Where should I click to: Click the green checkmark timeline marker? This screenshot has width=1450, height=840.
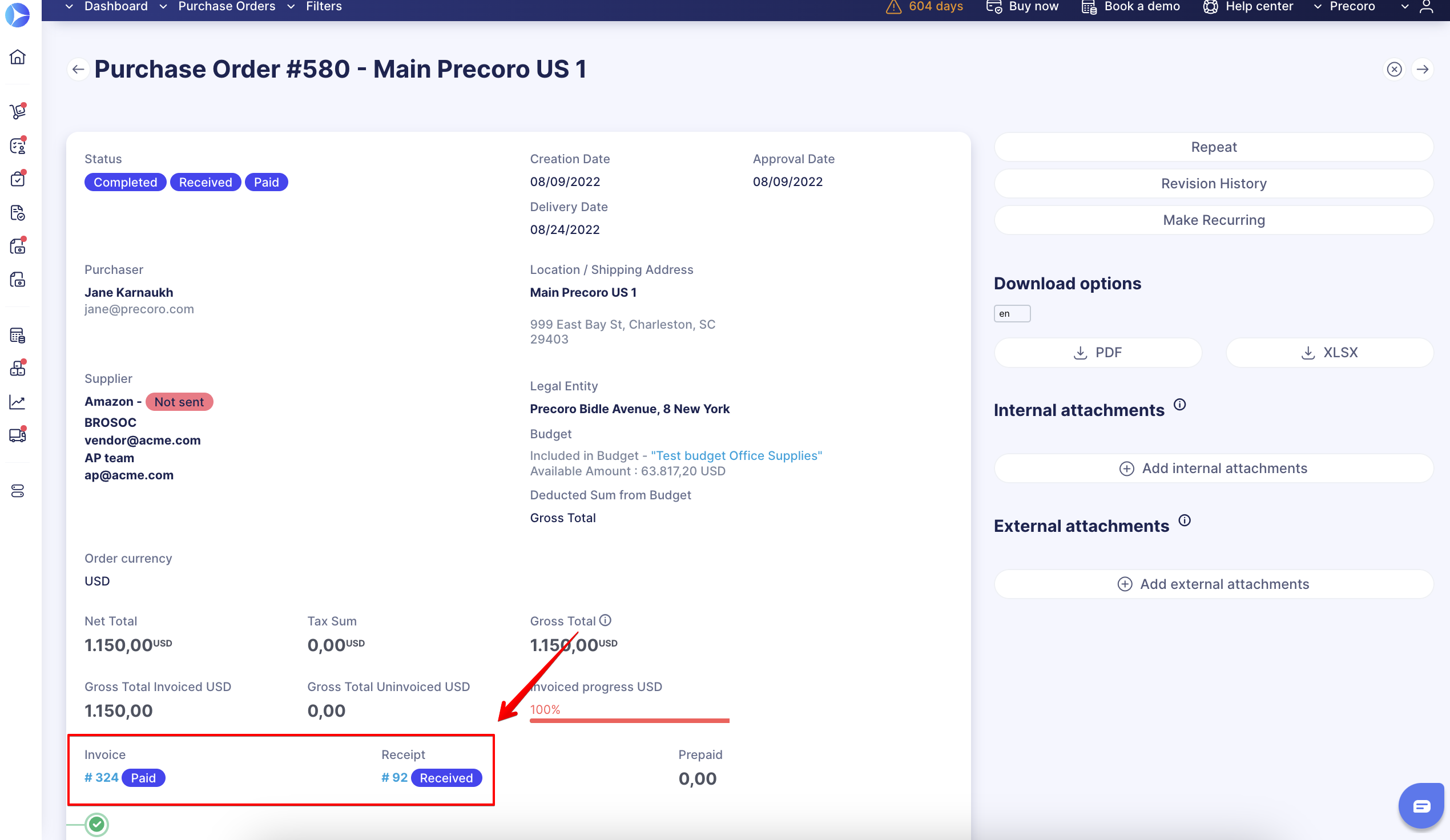(96, 825)
